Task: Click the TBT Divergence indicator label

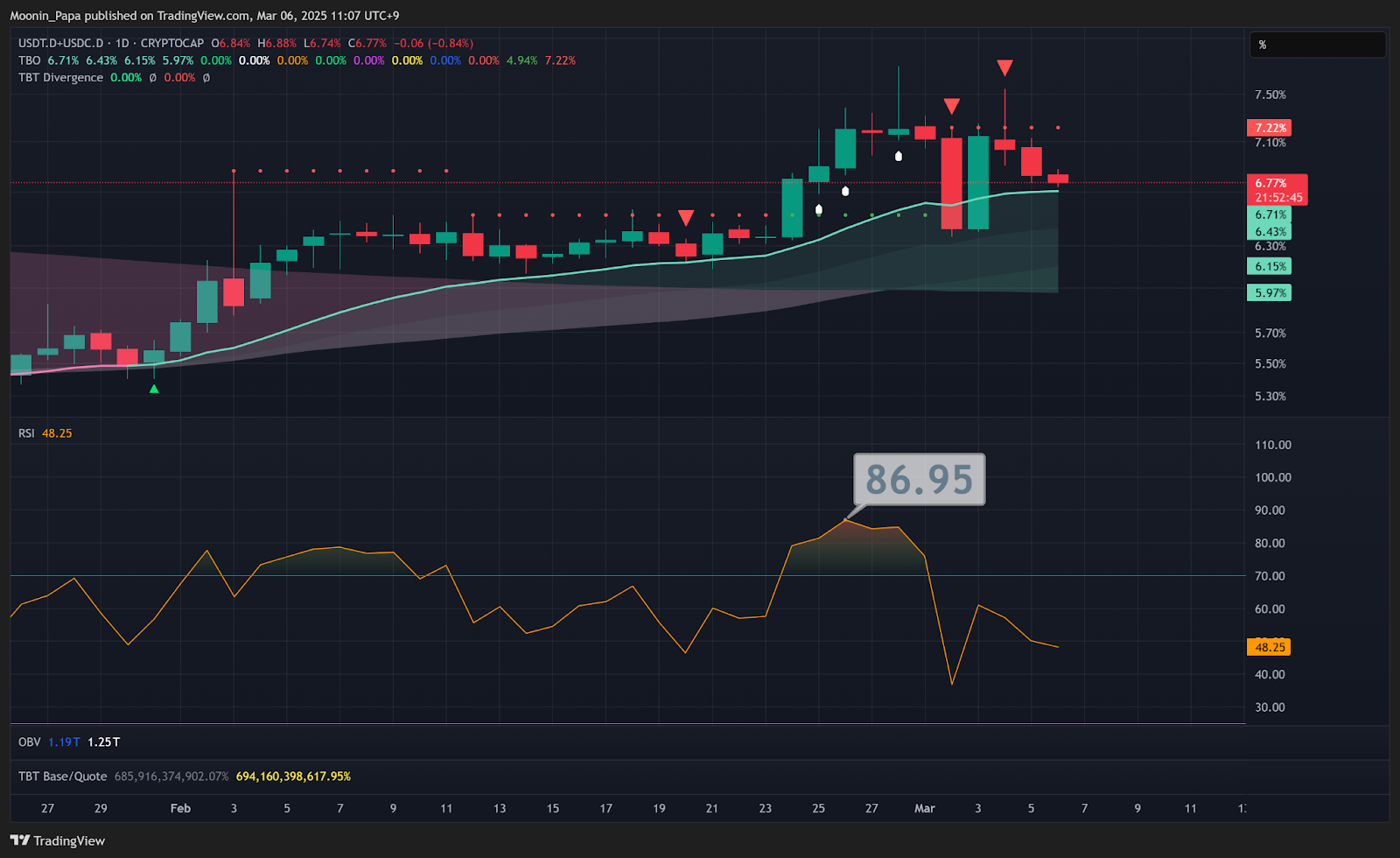Action: 60,78
